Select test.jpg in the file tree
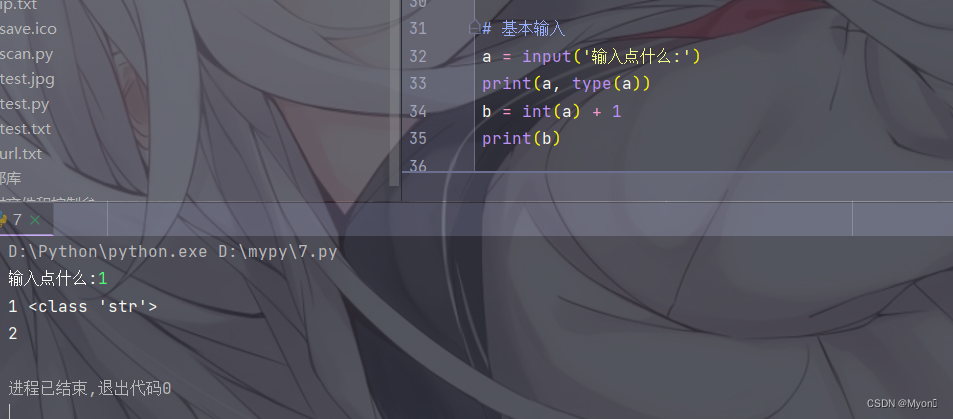 27,79
